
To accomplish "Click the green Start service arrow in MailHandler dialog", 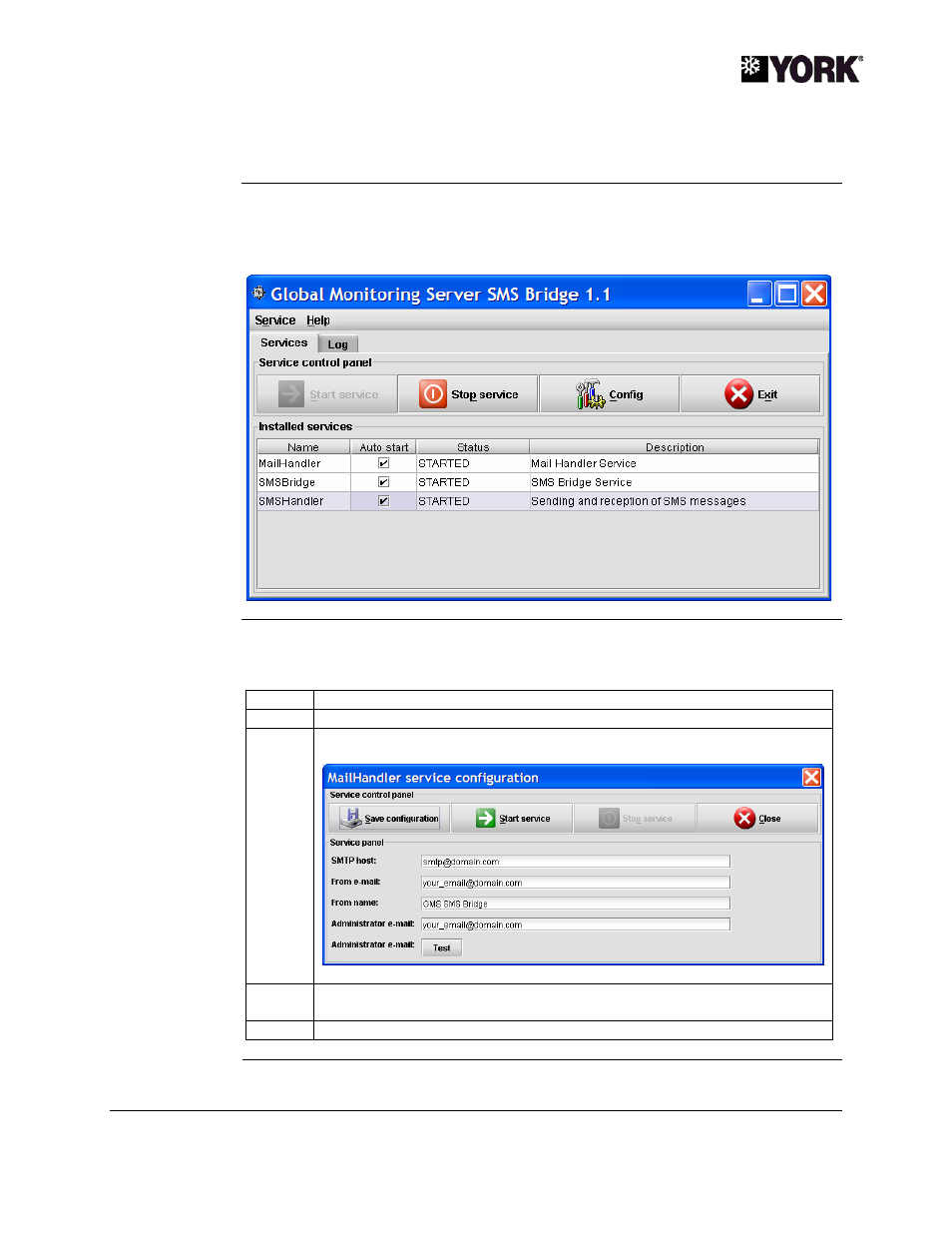I will pyautogui.click(x=486, y=818).
